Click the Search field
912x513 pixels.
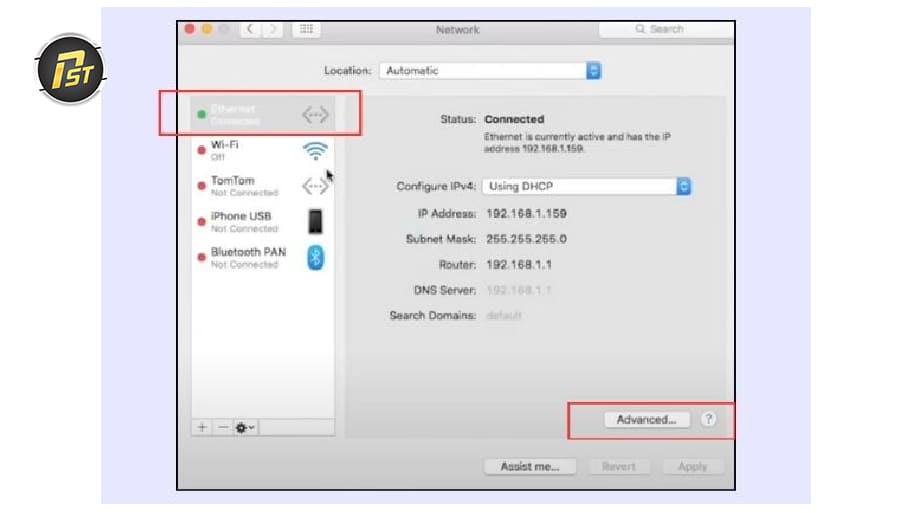[x=665, y=29]
